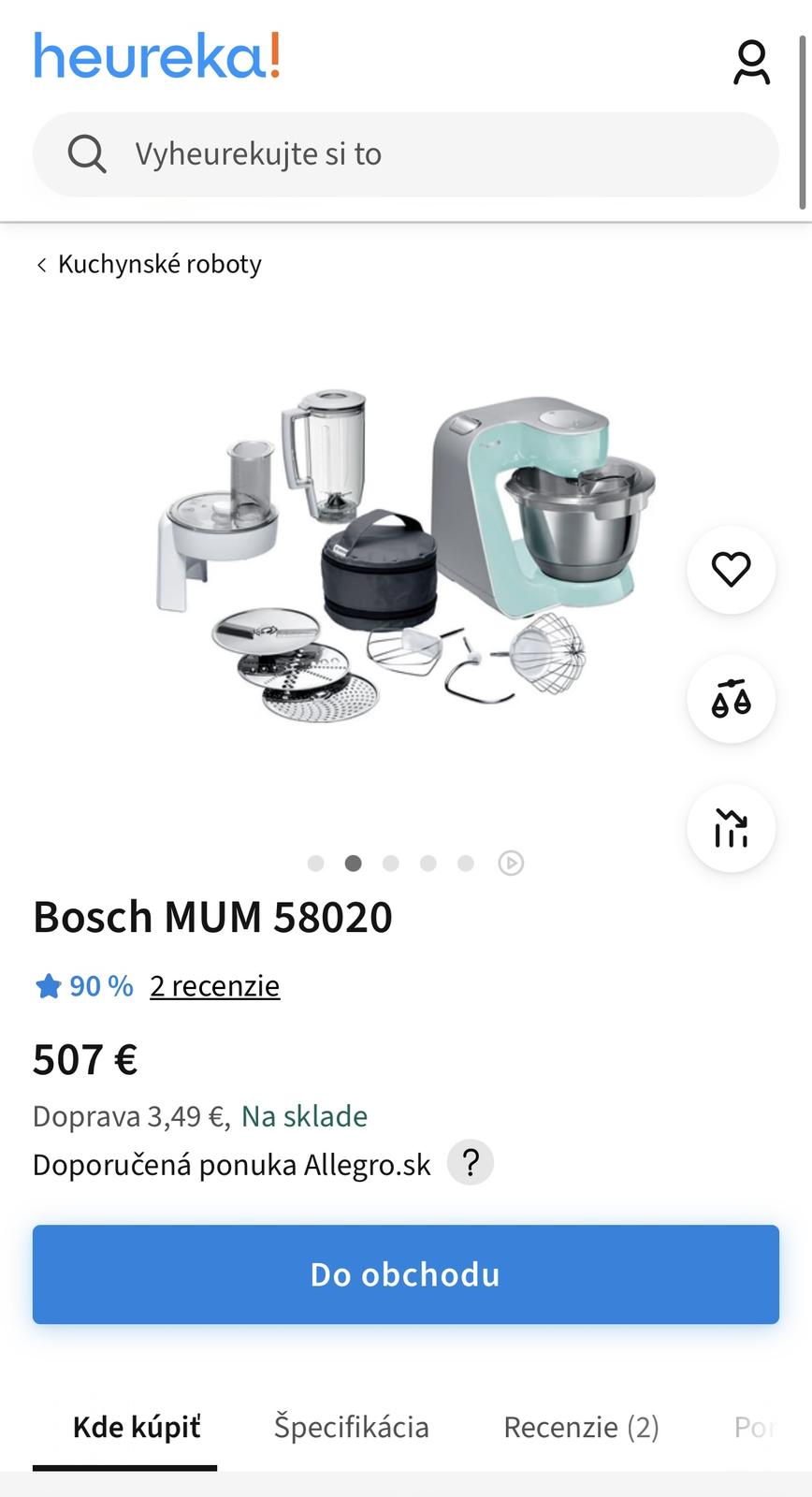
Task: Go to the heureka! logo homepage
Action: tap(157, 56)
